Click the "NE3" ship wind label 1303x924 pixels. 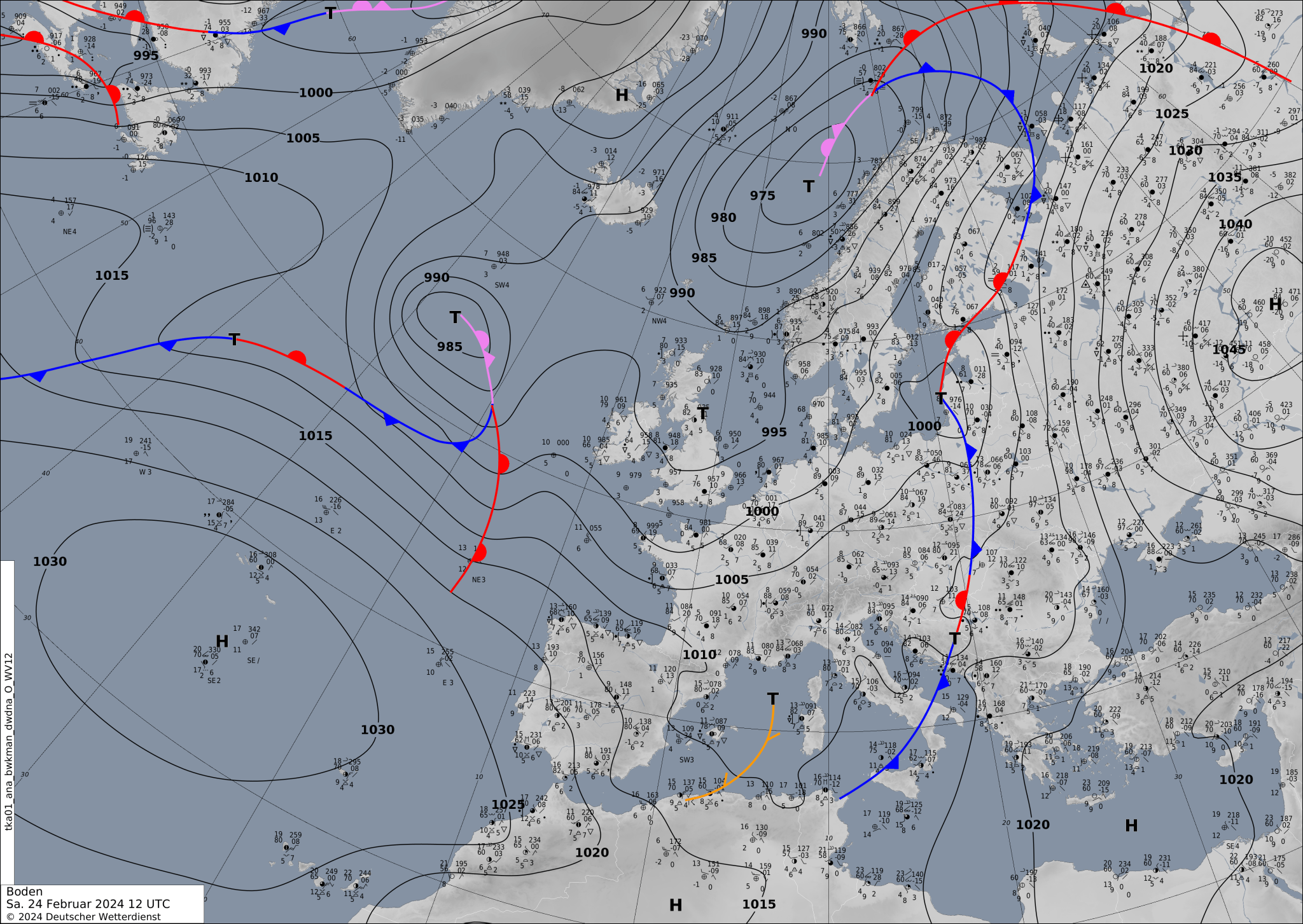coord(478,580)
